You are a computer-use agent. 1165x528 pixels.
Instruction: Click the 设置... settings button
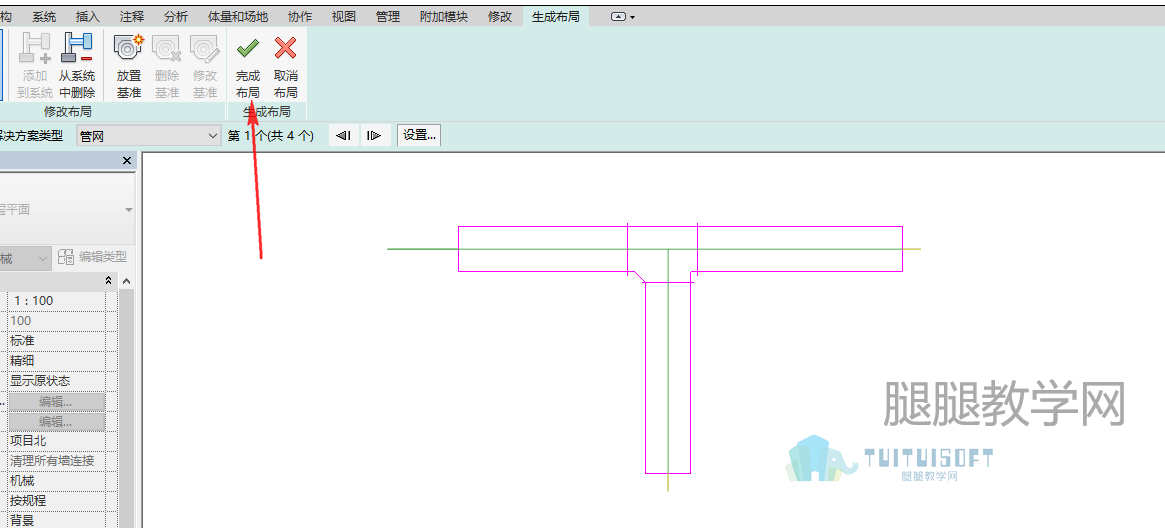(x=420, y=135)
